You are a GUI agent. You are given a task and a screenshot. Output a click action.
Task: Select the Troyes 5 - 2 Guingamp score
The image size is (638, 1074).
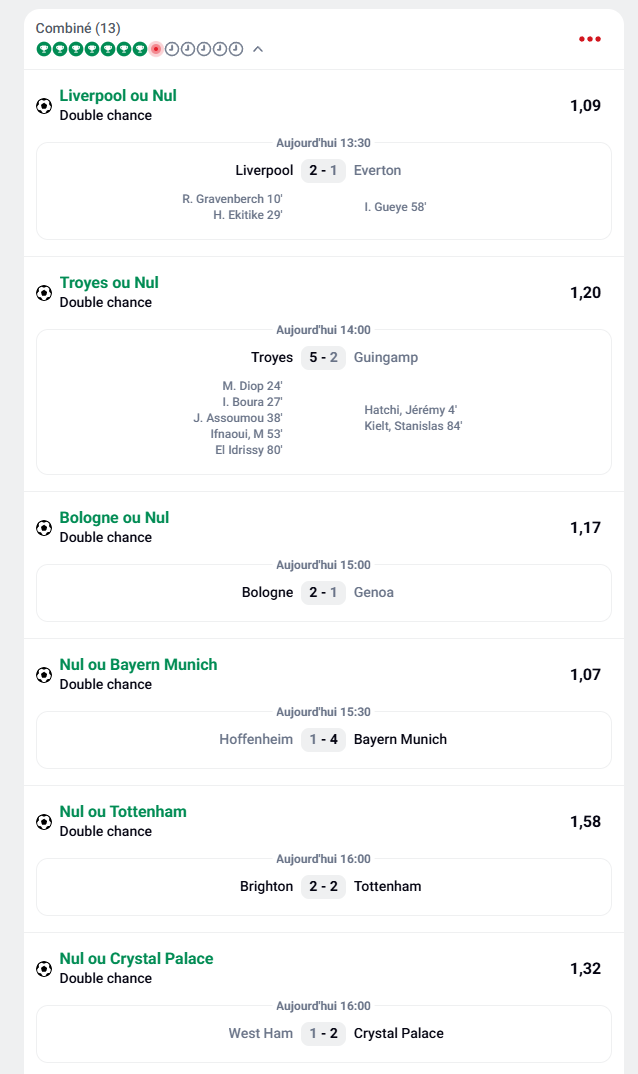coord(323,358)
